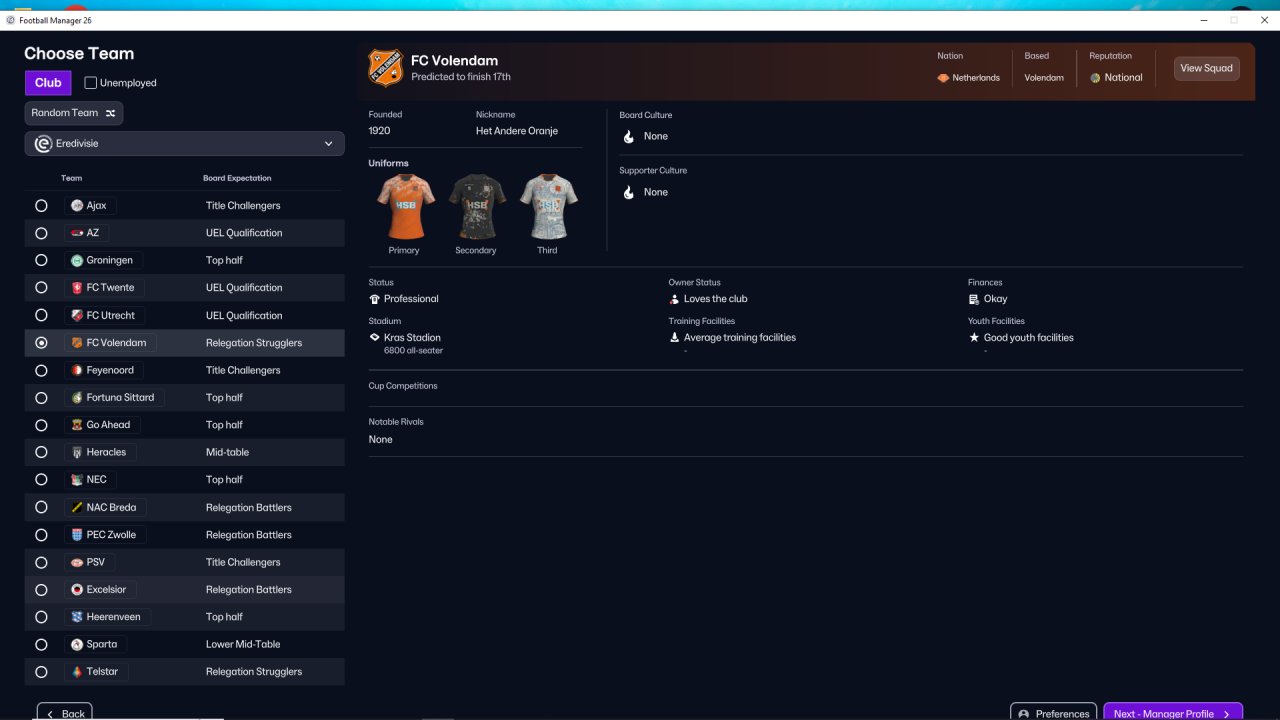Viewport: 1280px width, 720px height.
Task: Click the Board Culture flame icon
Action: [x=628, y=136]
